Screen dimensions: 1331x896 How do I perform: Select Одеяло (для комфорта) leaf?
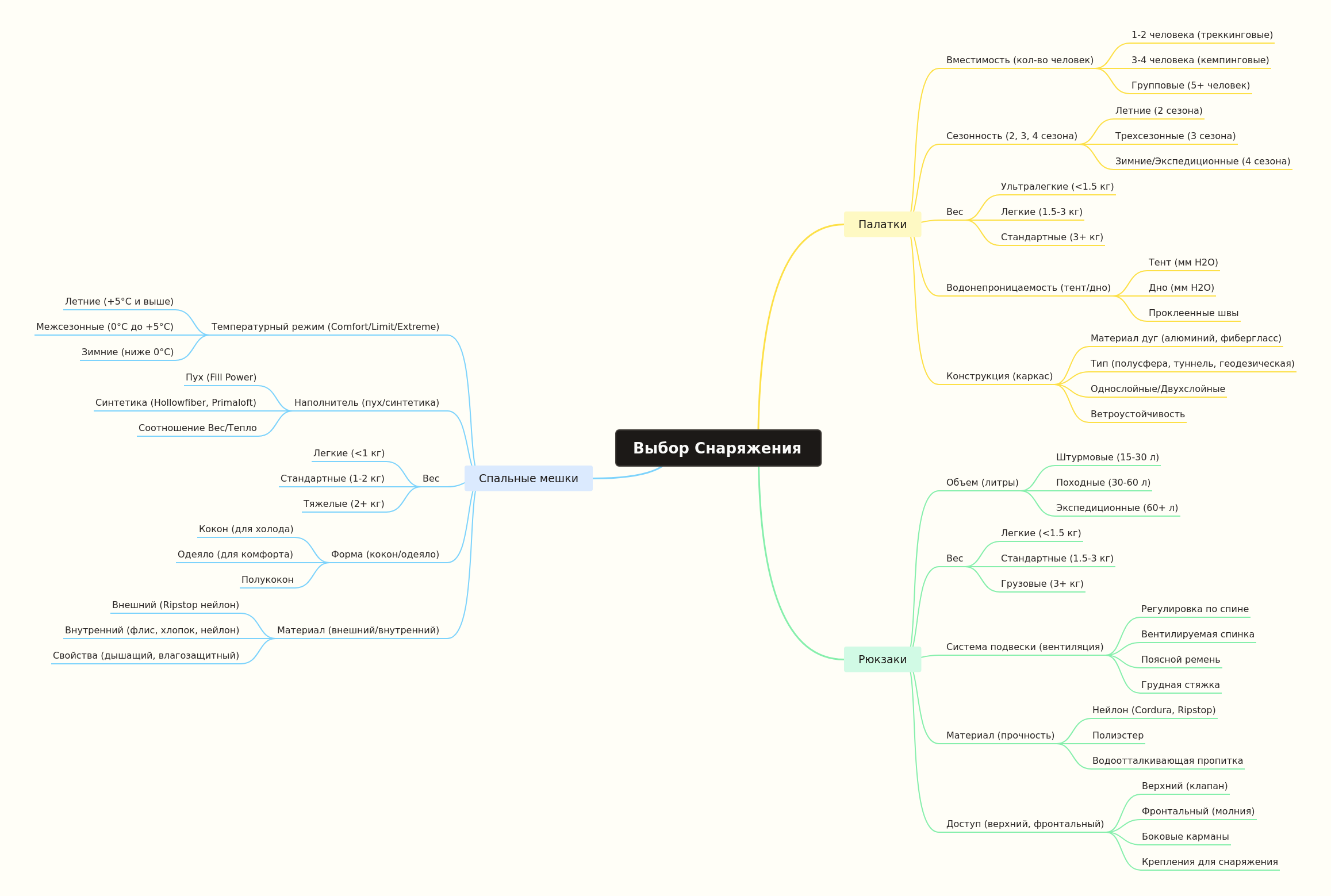tap(235, 555)
